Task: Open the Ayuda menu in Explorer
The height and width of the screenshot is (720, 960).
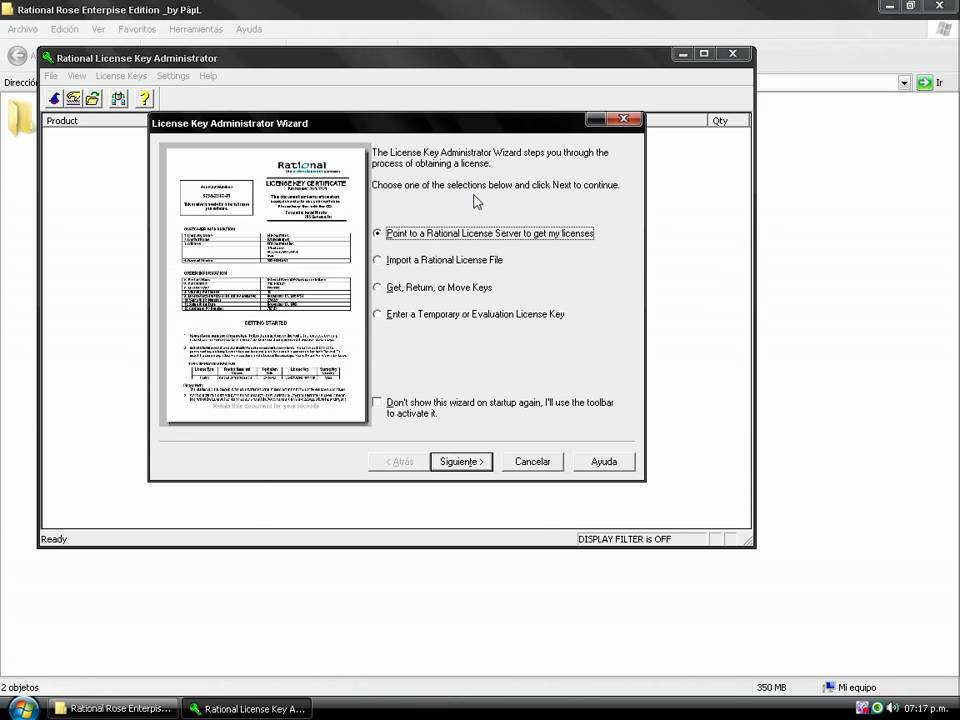Action: [x=249, y=29]
